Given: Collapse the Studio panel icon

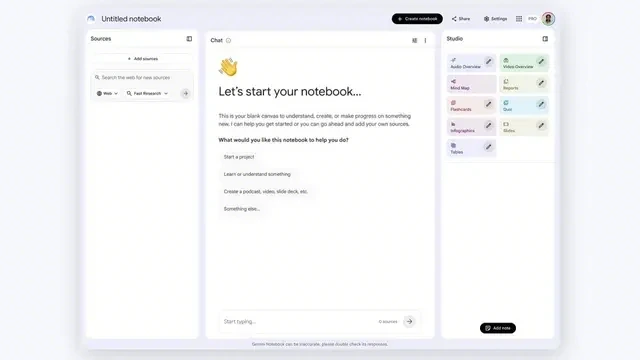Looking at the screenshot, I should (x=545, y=39).
